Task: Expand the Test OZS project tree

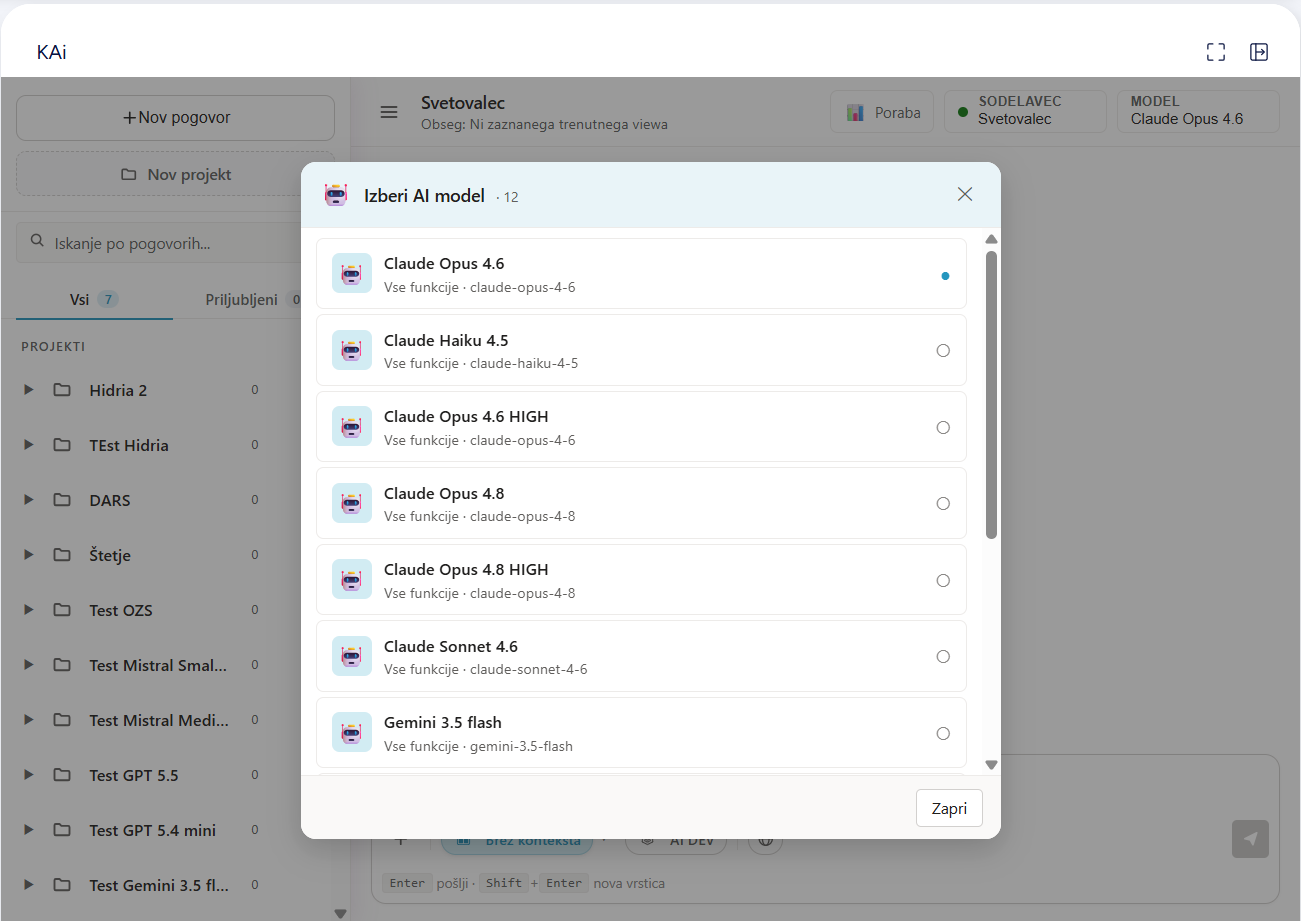Action: (x=29, y=610)
